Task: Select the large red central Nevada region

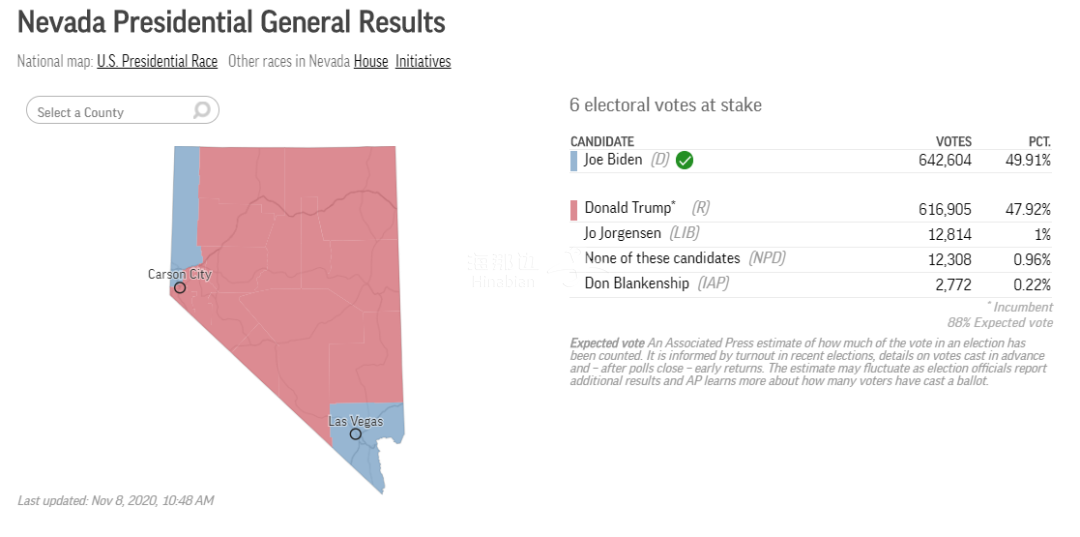Action: pos(303,275)
